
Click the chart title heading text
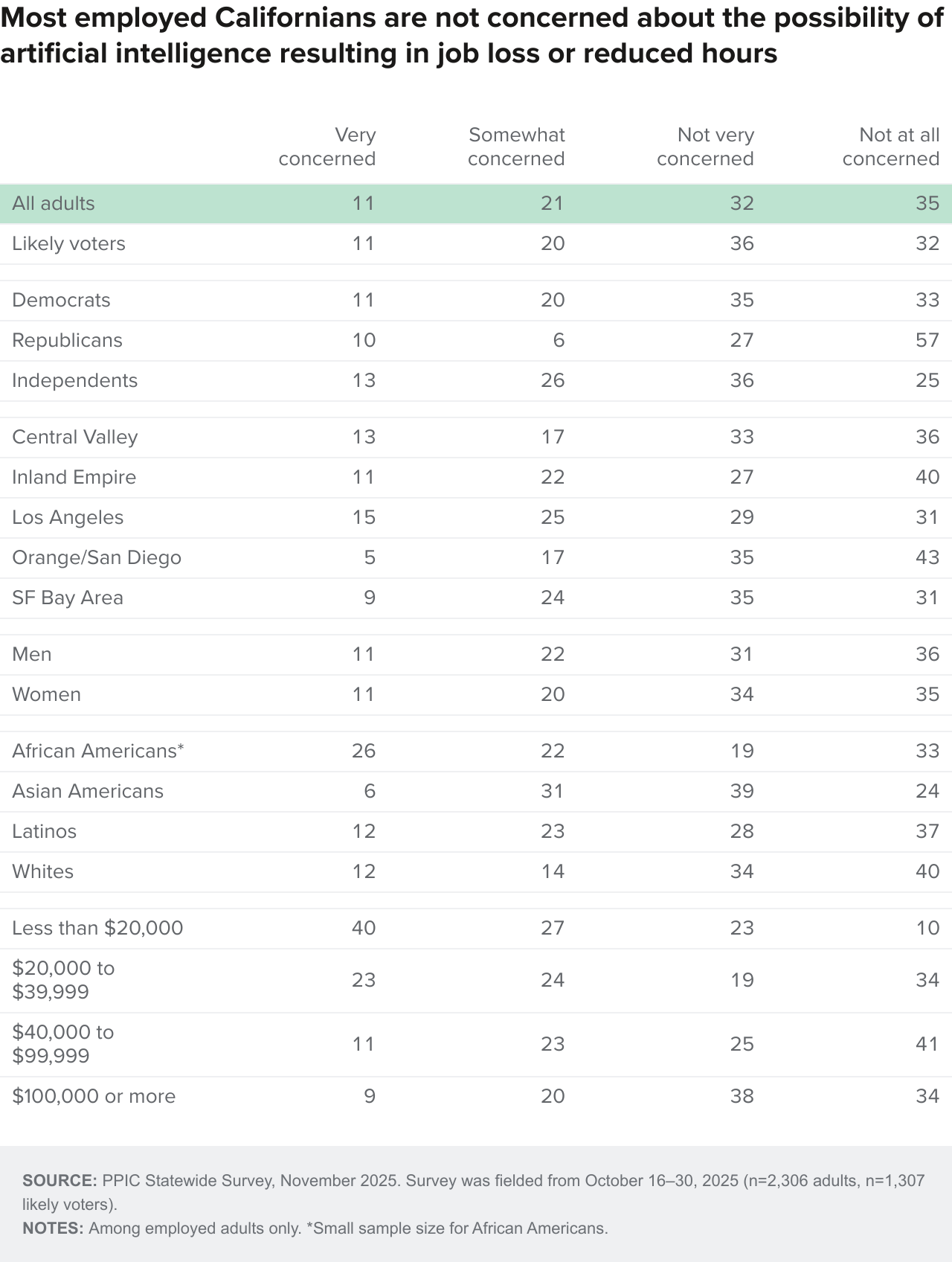click(472, 35)
